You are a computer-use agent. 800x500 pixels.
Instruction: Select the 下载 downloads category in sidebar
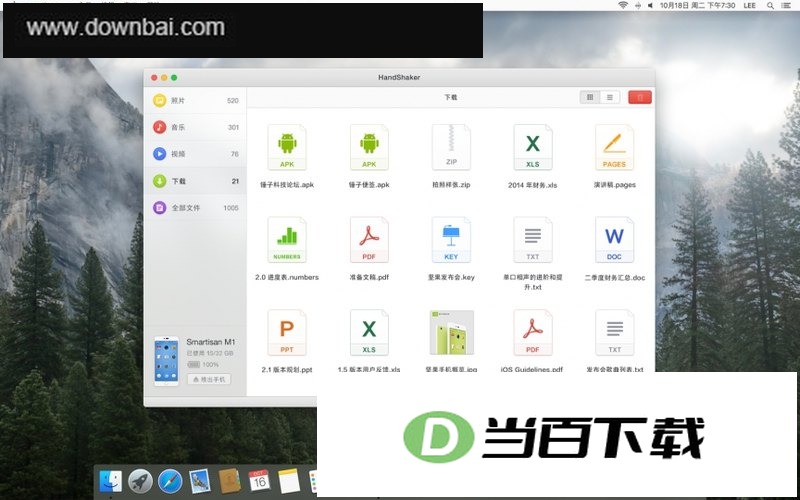coord(195,181)
